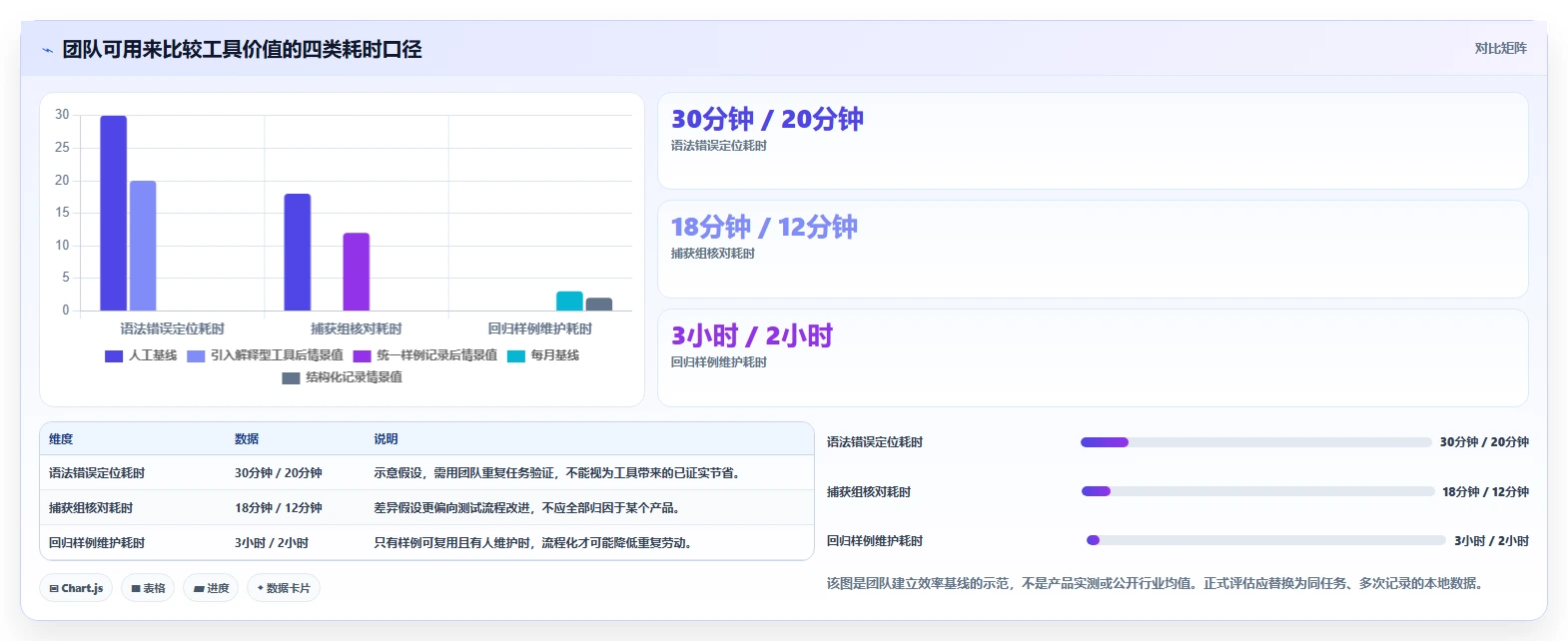This screenshot has height=641, width=1568.
Task: Click the light blue bar for 语法错误定位耗时
Action: coord(143,246)
